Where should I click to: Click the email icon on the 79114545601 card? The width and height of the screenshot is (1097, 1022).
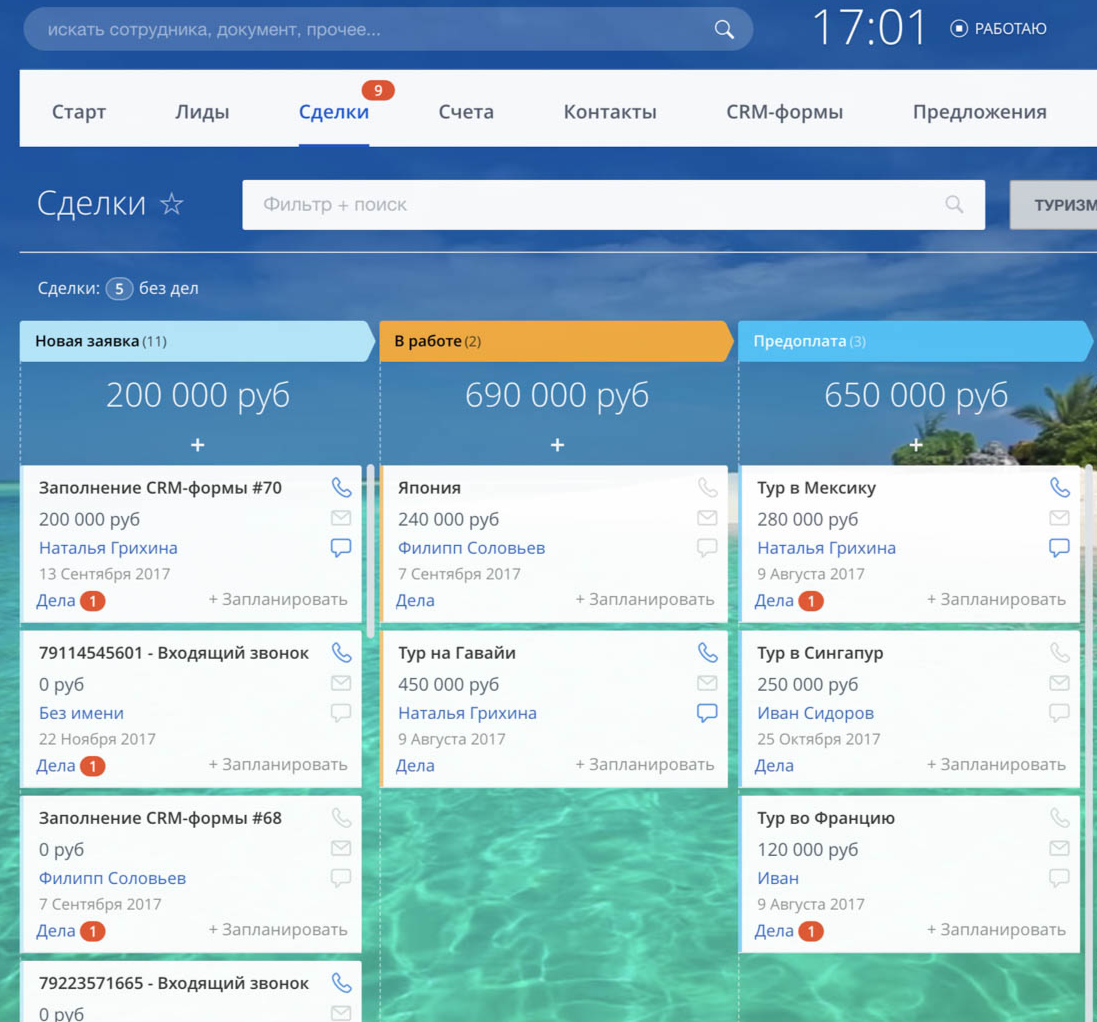click(x=341, y=683)
